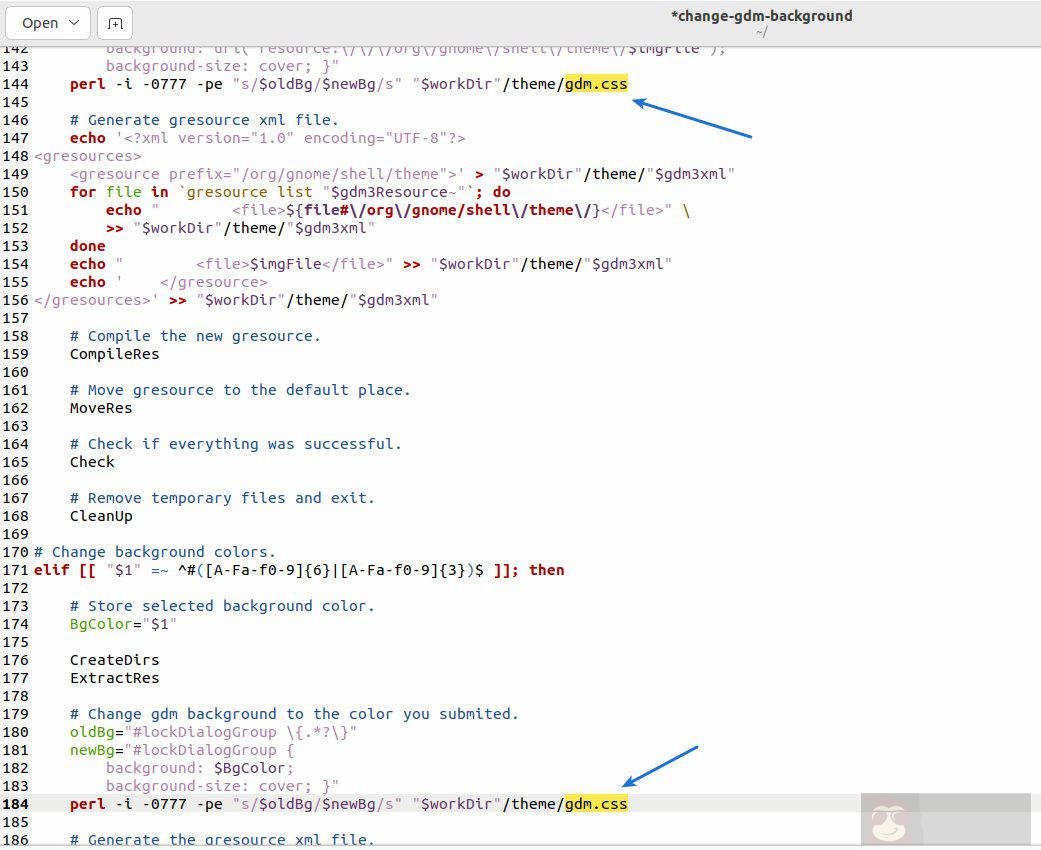Image resolution: width=1041 pixels, height=850 pixels.
Task: Select the CleanUp command on line 168
Action: click(x=100, y=516)
